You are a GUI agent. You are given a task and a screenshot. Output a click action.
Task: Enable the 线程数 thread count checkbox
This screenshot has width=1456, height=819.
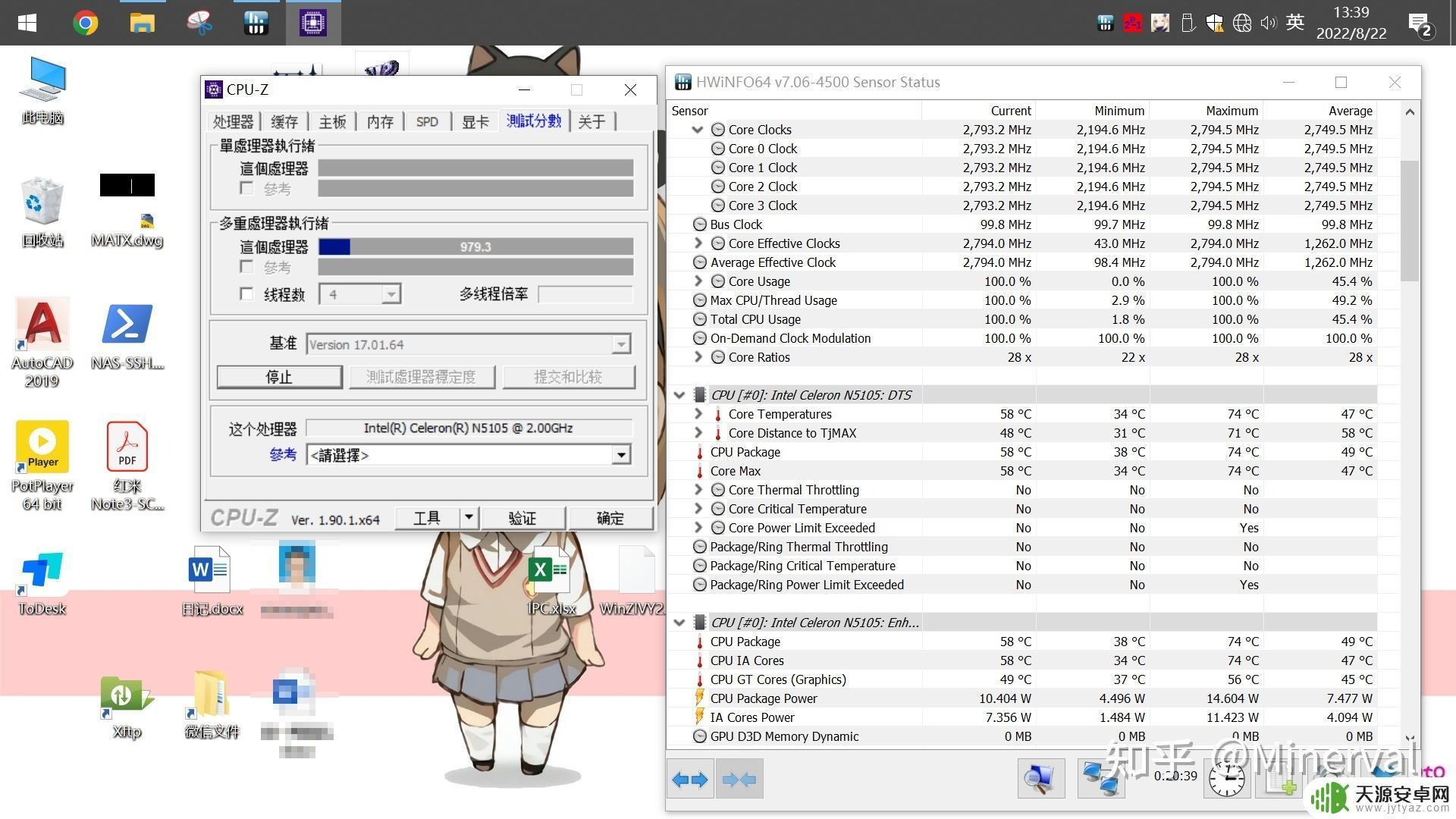246,293
